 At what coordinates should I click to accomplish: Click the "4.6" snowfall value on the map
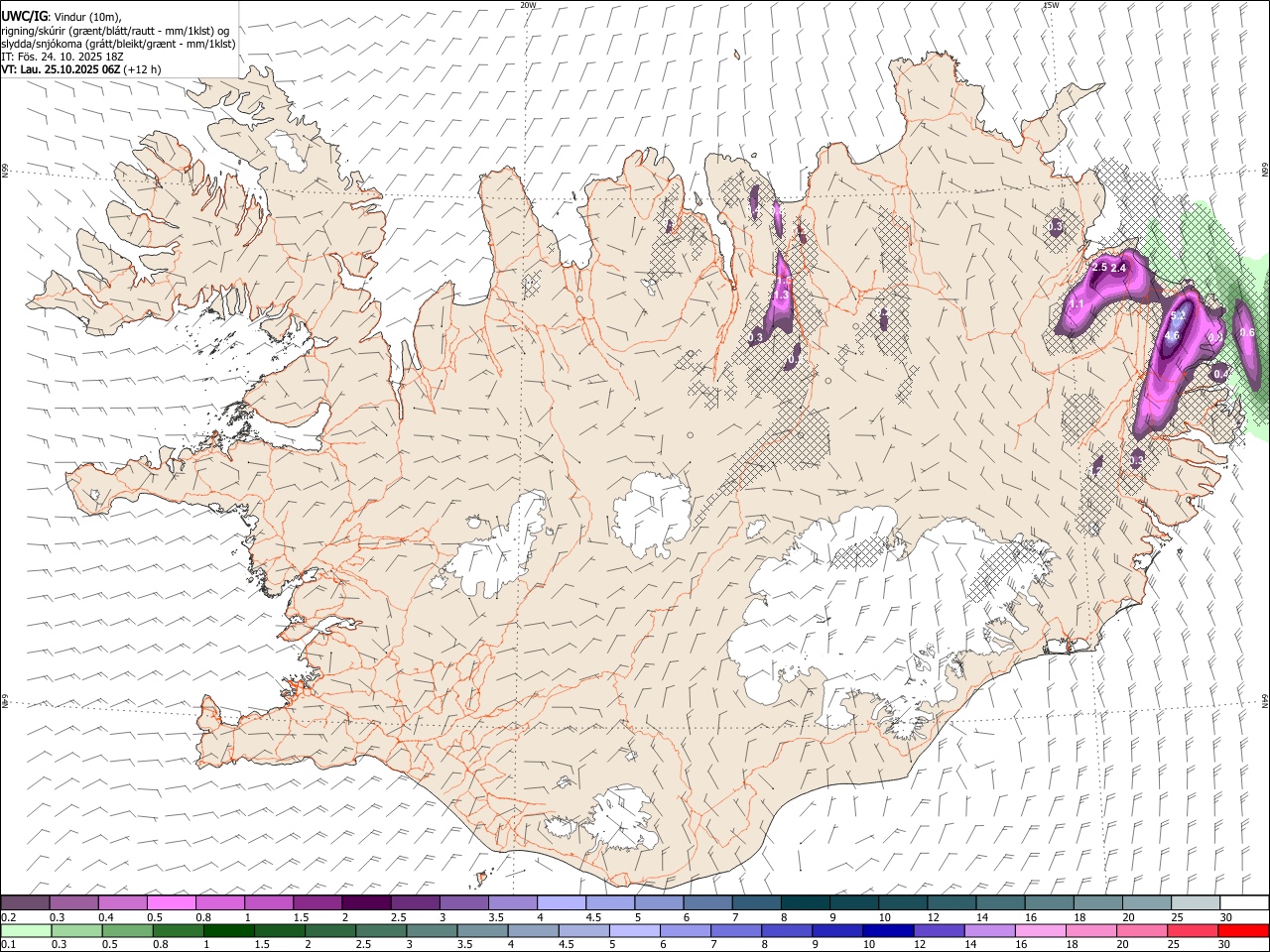1172,336
